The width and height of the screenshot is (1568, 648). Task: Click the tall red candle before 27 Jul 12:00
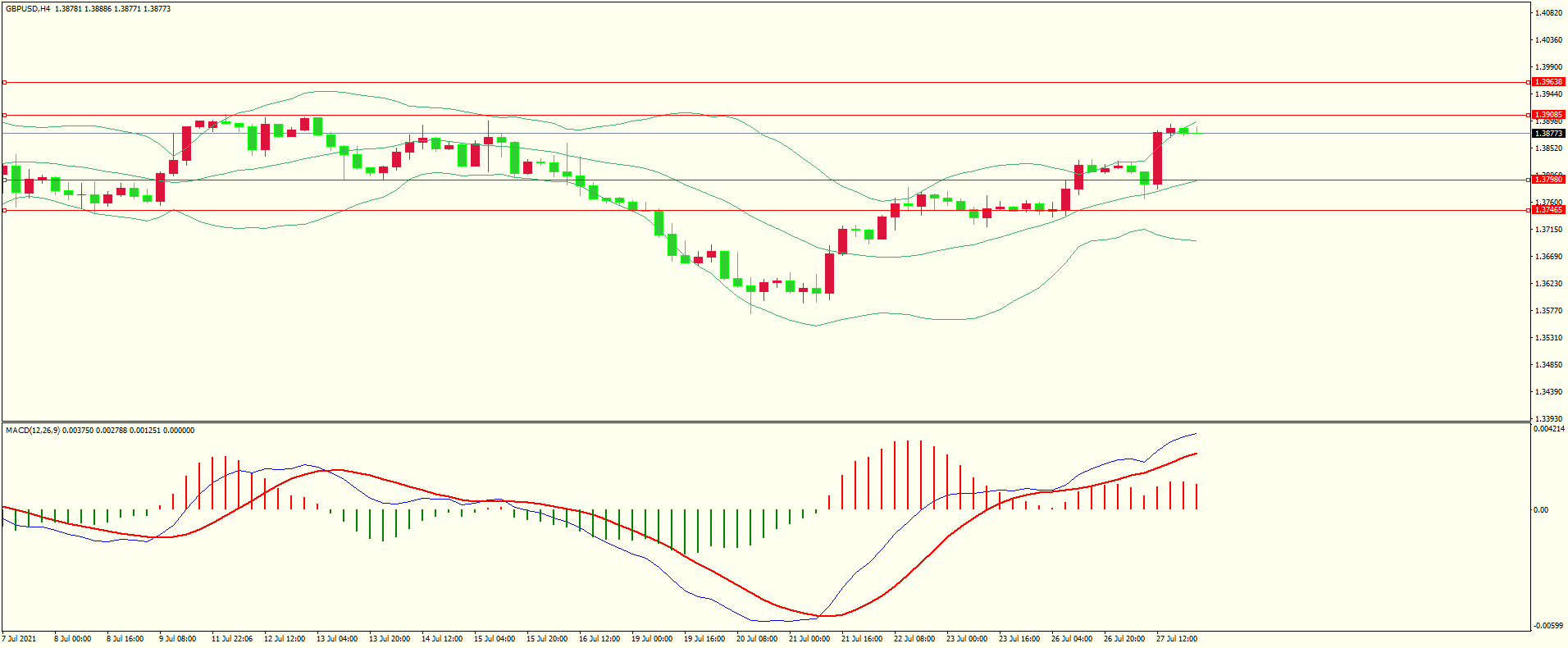pyautogui.click(x=1157, y=158)
